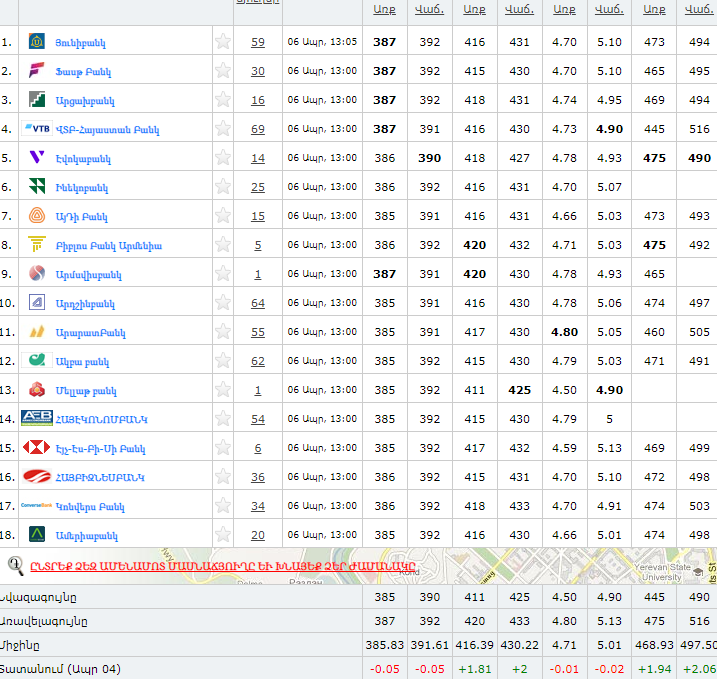This screenshot has height=679, width=717.
Task: Open branches count link 64
Action: (258, 303)
